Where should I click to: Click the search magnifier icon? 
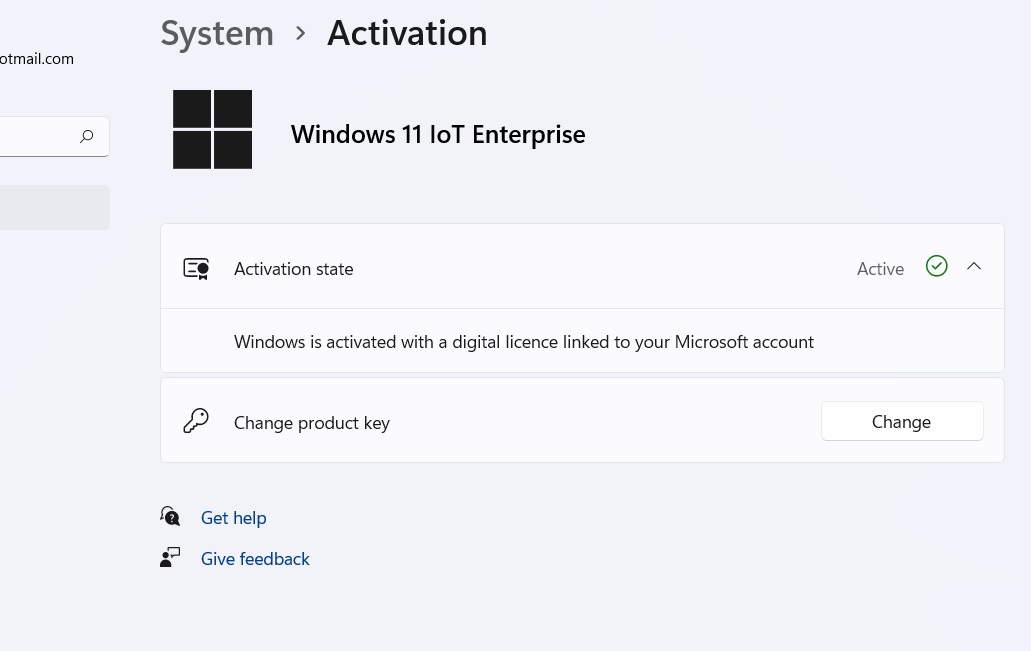87,137
